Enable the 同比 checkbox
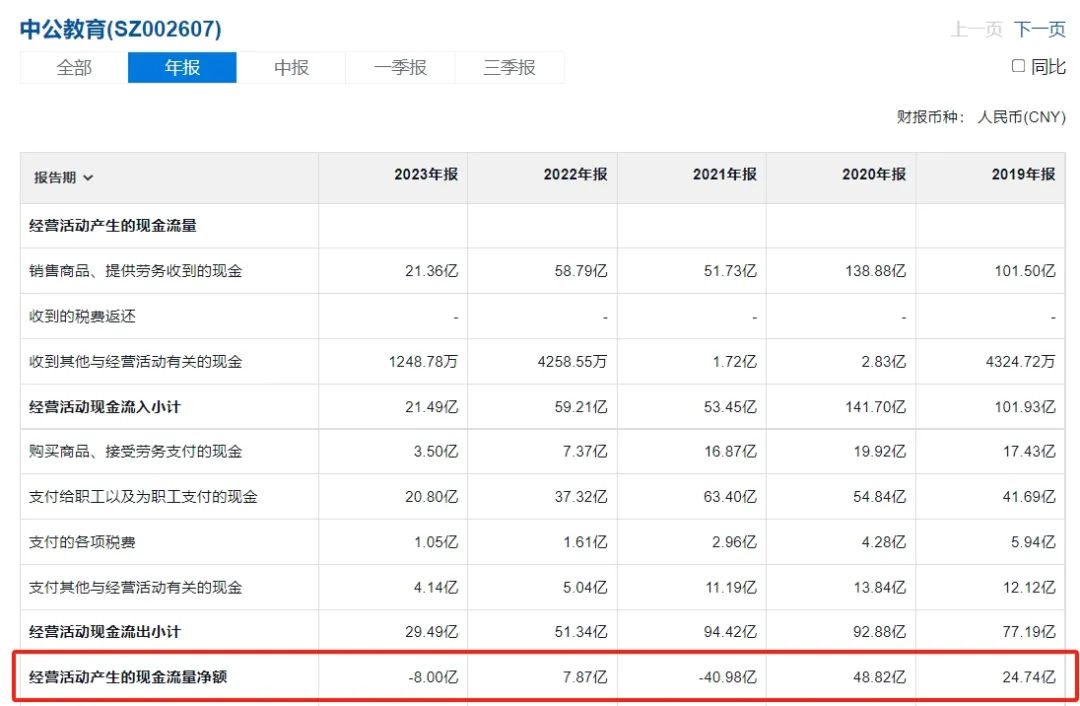The width and height of the screenshot is (1080, 706). click(1018, 66)
